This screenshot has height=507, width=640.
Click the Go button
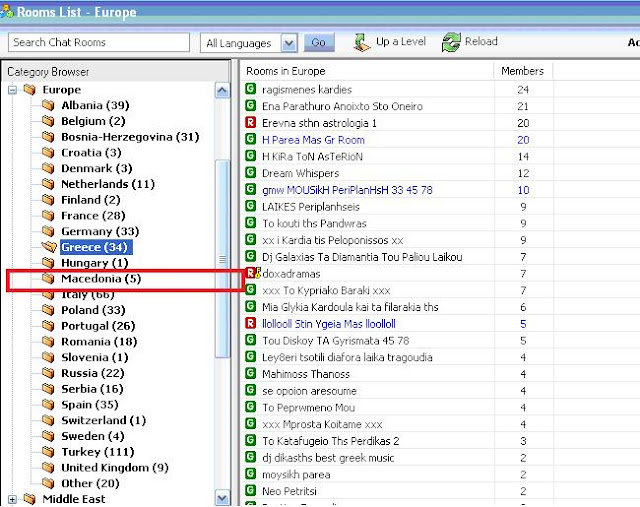tap(319, 42)
